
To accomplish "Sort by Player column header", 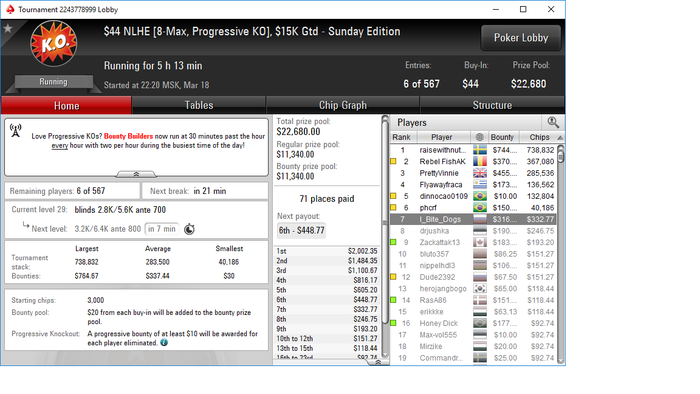I will pos(442,137).
